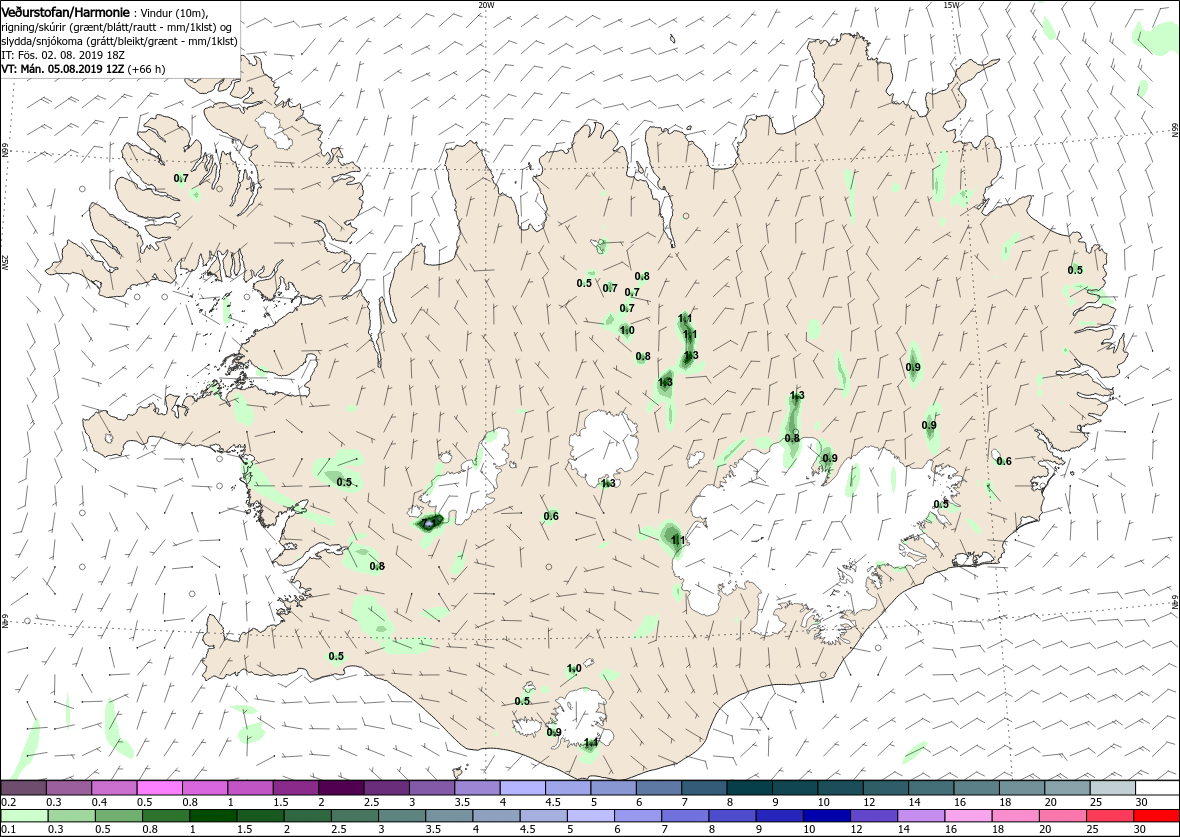Pick the dark mauve 0.2 legend swatch

coord(24,788)
